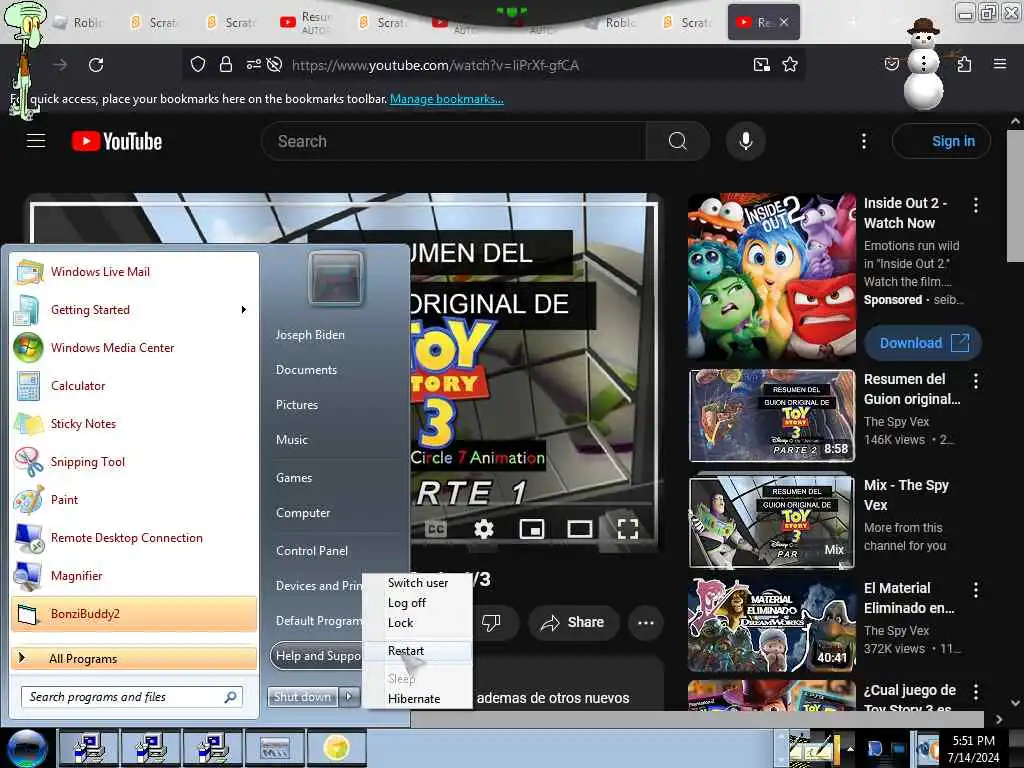Expand the Getting Started submenu arrow
The width and height of the screenshot is (1024, 768).
[x=244, y=310]
